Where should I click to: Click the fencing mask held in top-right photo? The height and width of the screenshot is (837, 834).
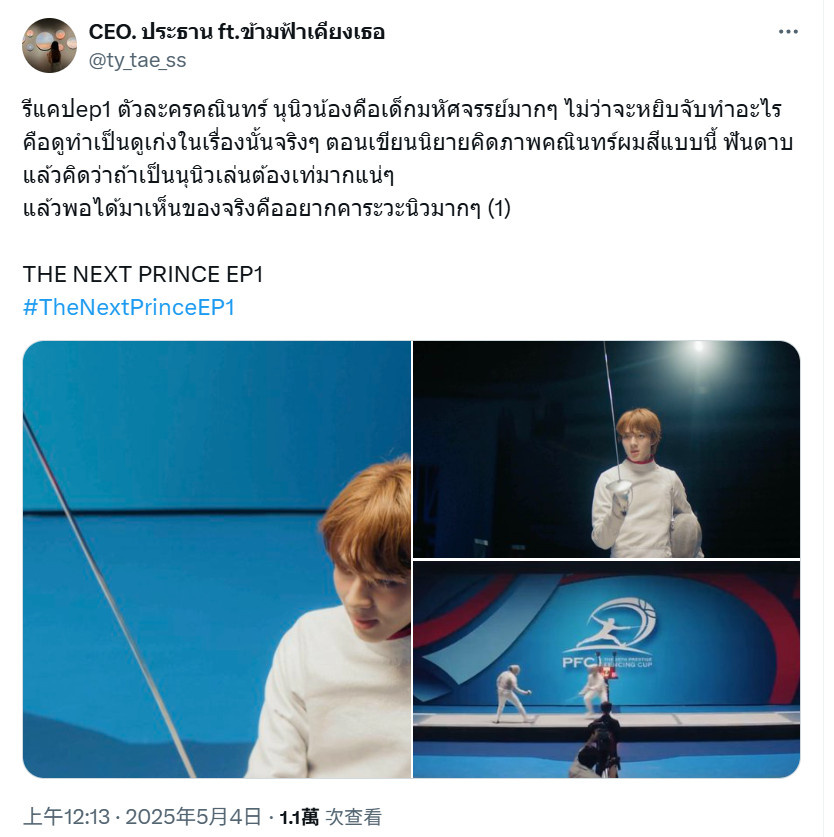(686, 534)
